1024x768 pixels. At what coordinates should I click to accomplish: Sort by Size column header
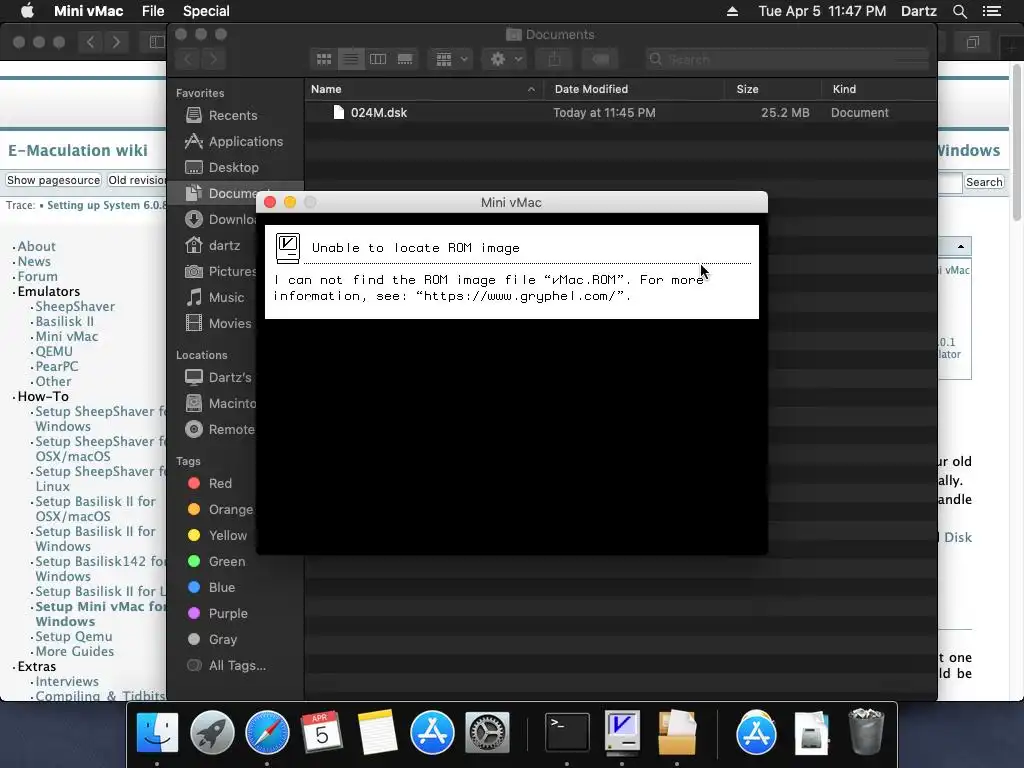[x=773, y=89]
